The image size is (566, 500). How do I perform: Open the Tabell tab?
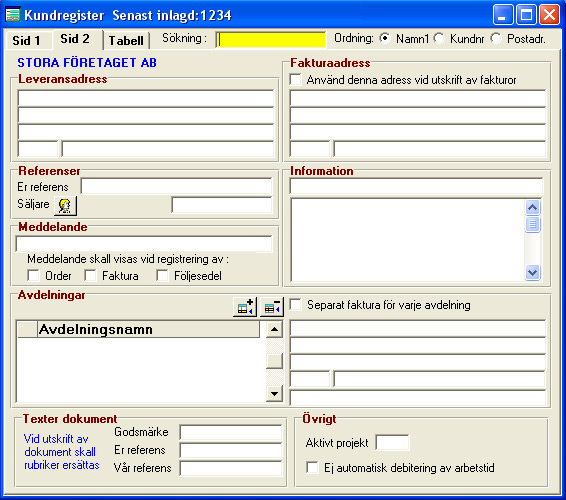point(126,40)
